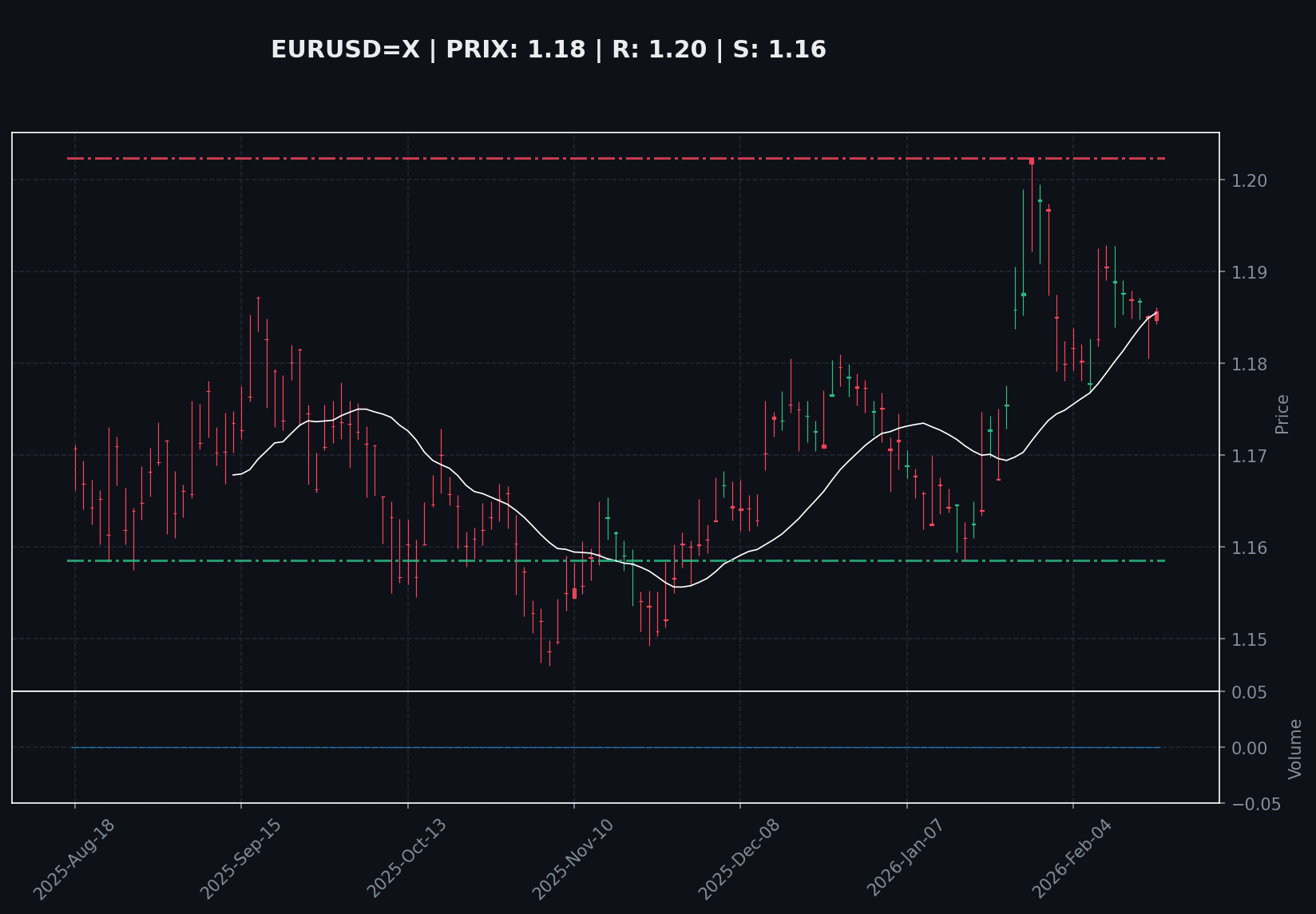Click the EURUSD=X chart title
Image resolution: width=1316 pixels, height=914 pixels.
point(549,49)
